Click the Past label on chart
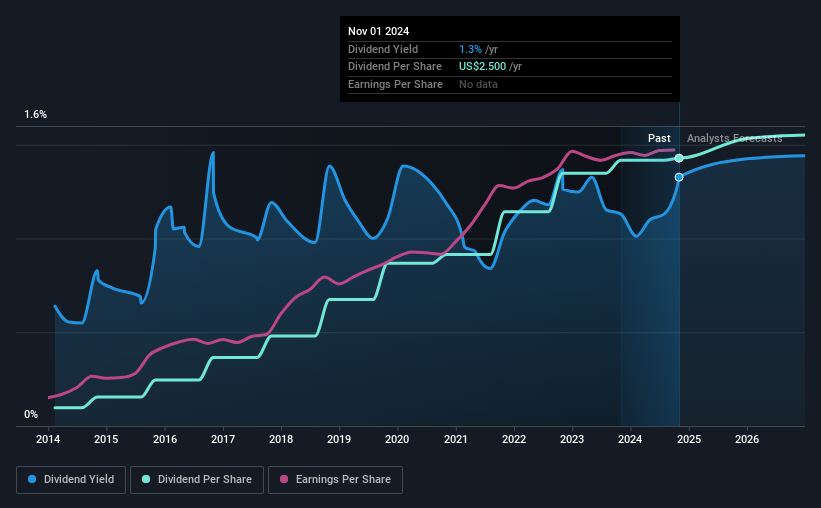 tap(659, 138)
